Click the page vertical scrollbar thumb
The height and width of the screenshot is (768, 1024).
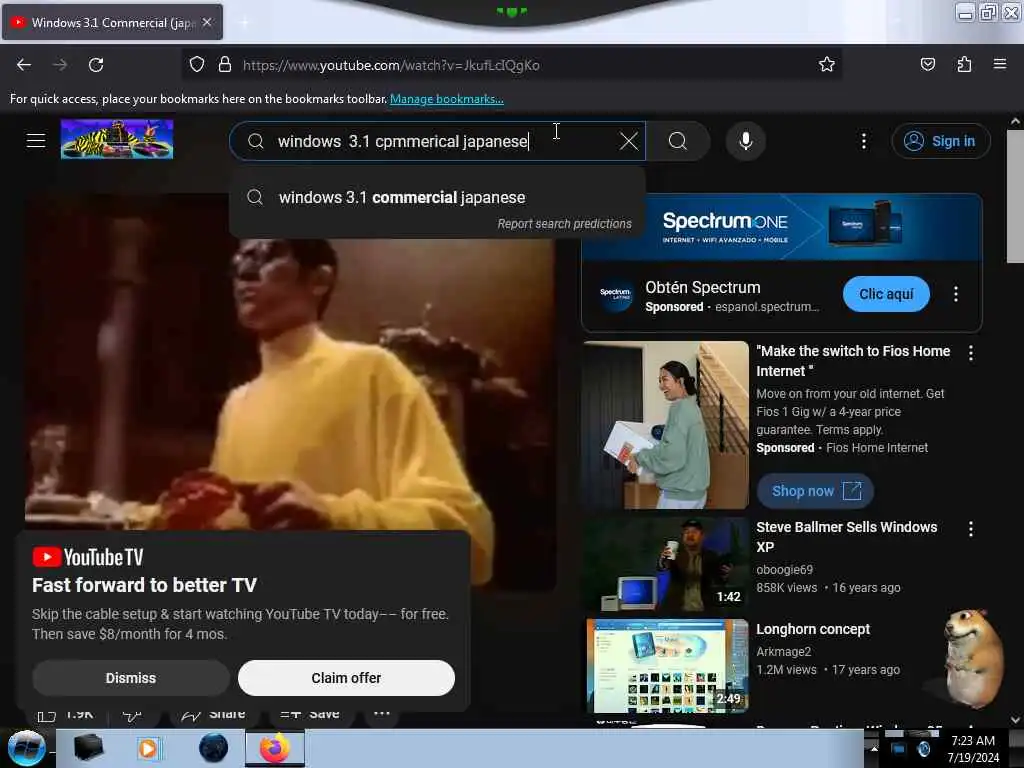click(x=1015, y=196)
